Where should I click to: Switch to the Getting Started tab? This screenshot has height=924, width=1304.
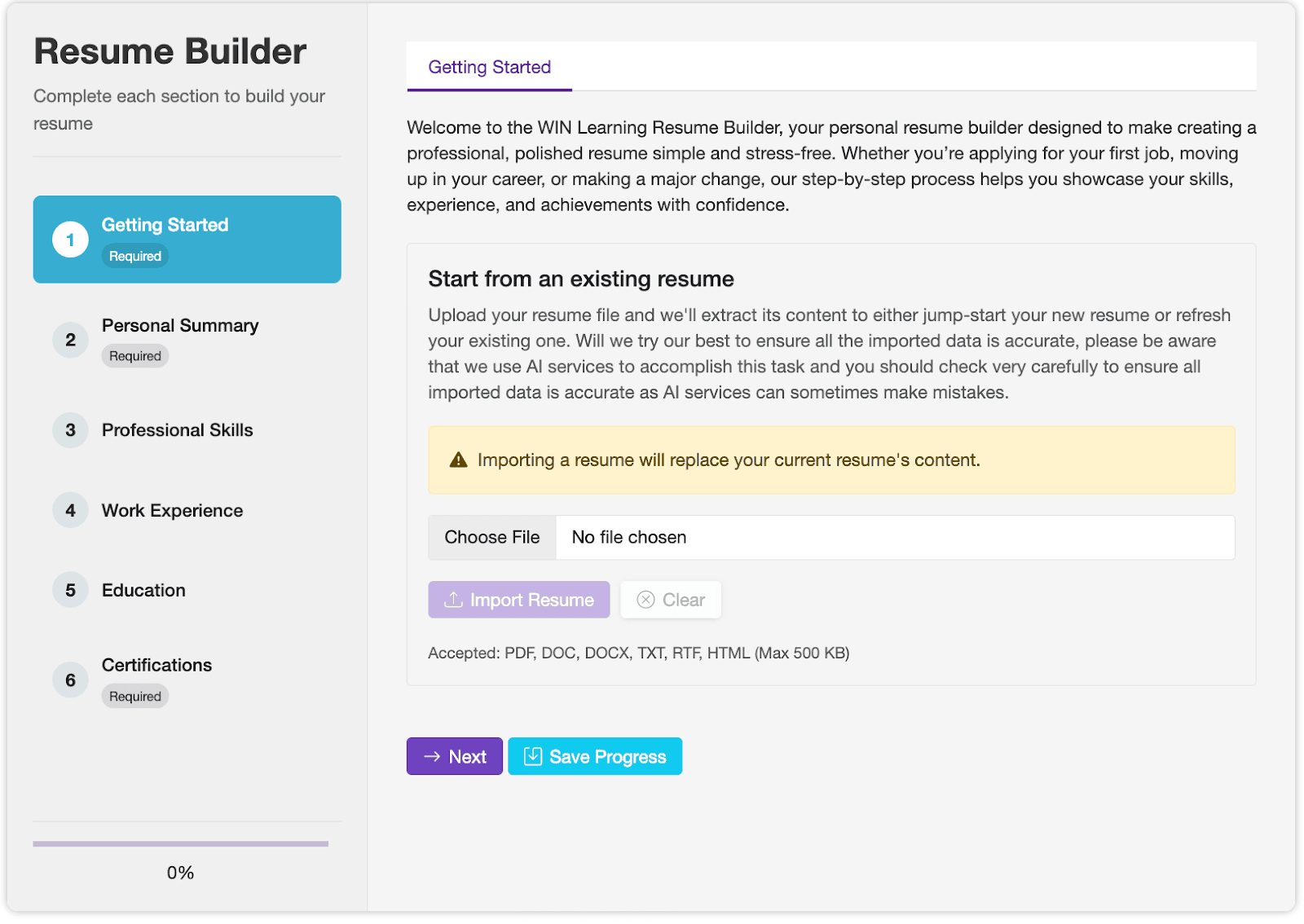pos(488,67)
